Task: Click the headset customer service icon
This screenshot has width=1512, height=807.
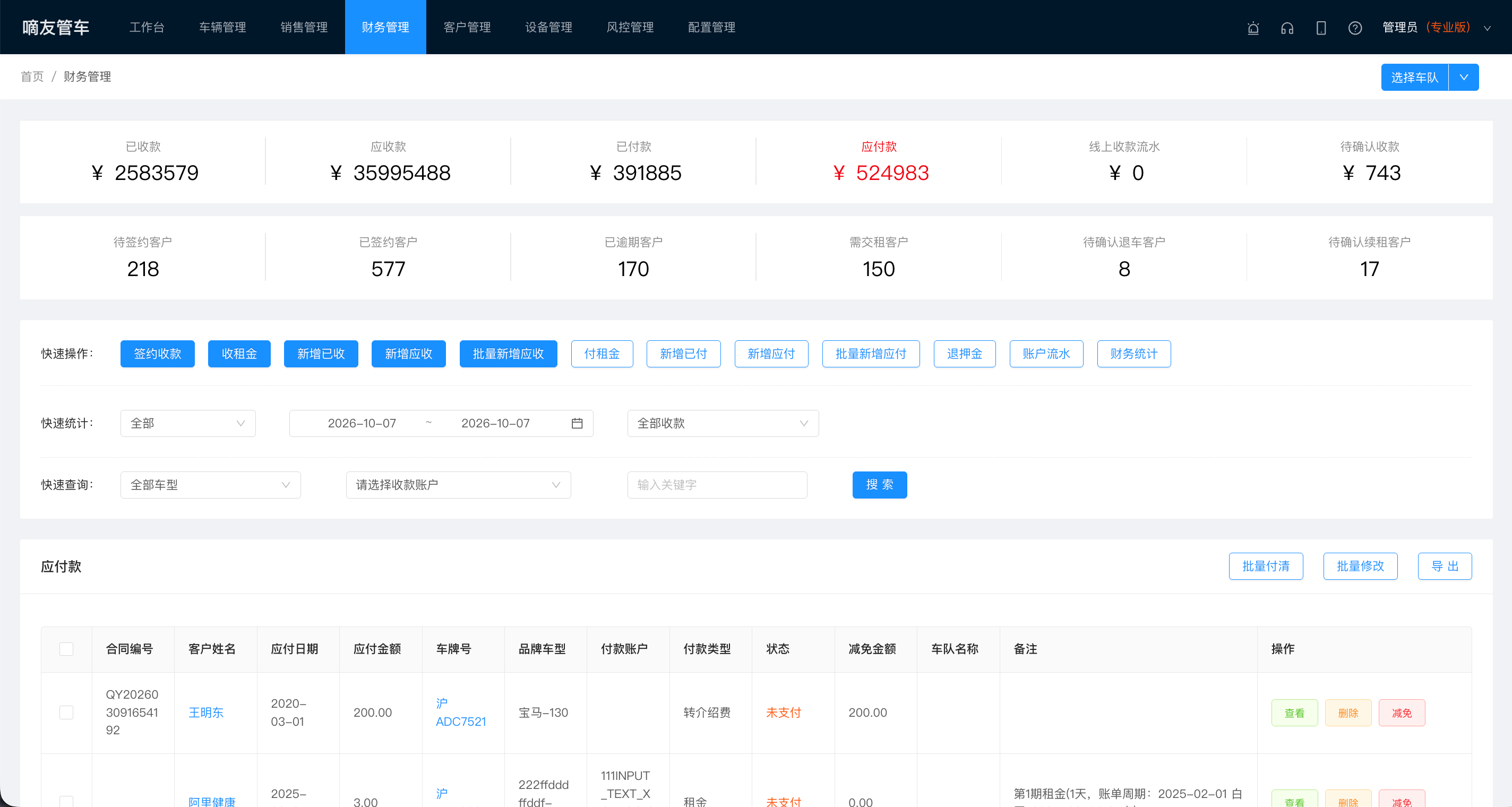Action: click(x=1287, y=28)
